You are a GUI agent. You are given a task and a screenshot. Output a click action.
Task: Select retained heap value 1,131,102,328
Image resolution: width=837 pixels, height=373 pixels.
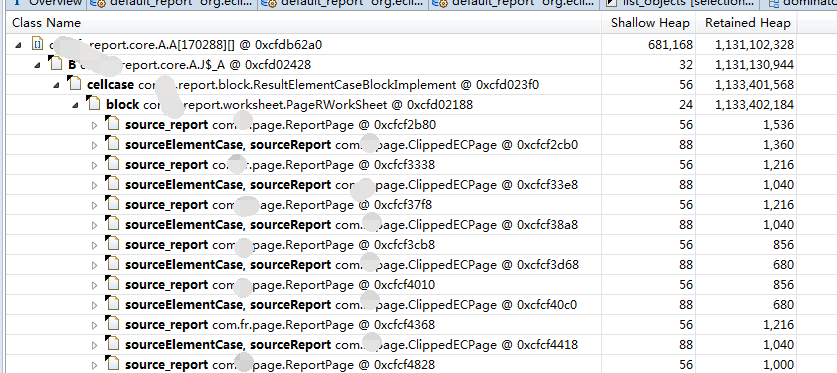(755, 45)
